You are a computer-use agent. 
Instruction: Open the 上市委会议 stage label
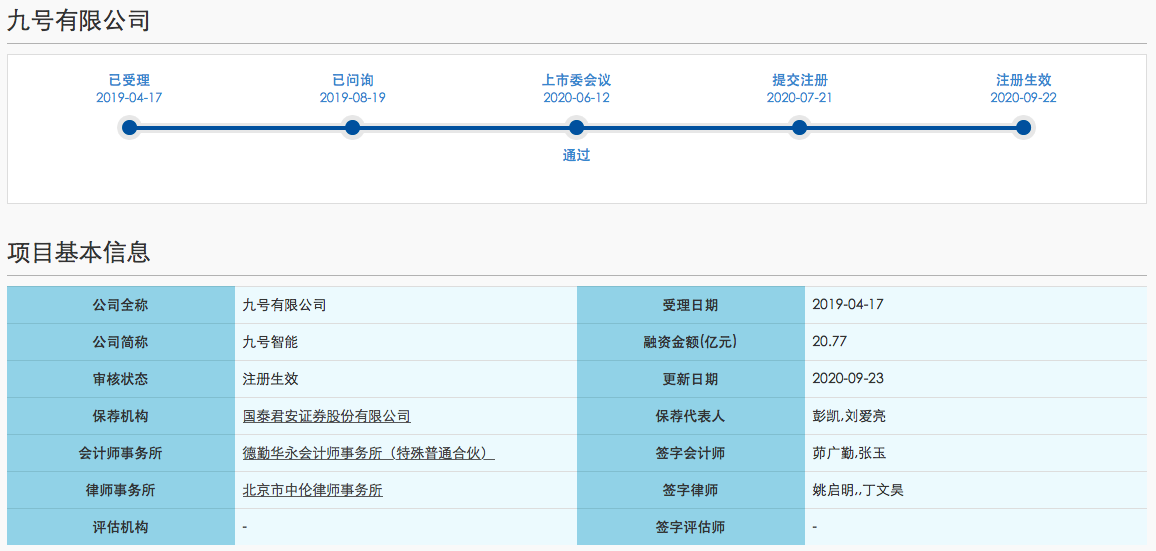pyautogui.click(x=577, y=80)
